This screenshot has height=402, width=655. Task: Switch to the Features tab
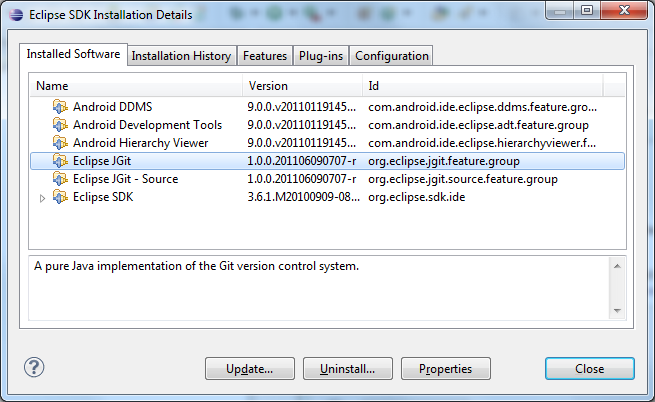tap(265, 56)
